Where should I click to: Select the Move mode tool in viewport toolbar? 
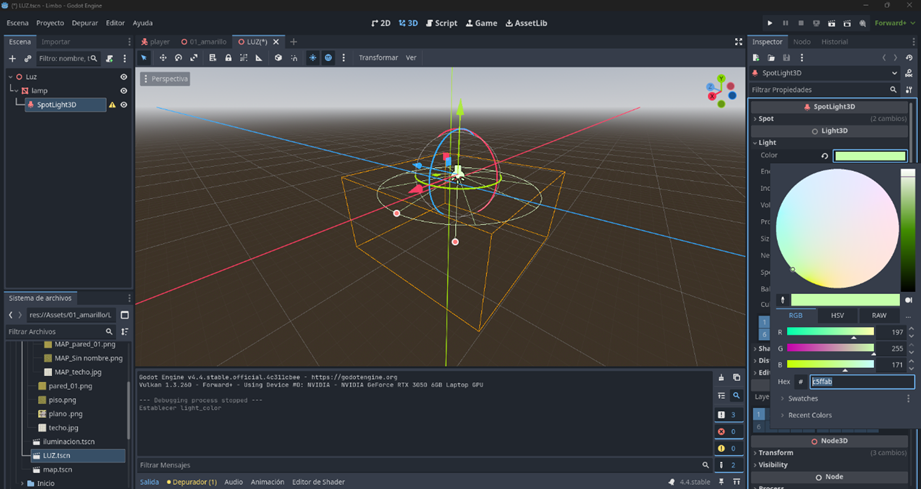click(162, 58)
